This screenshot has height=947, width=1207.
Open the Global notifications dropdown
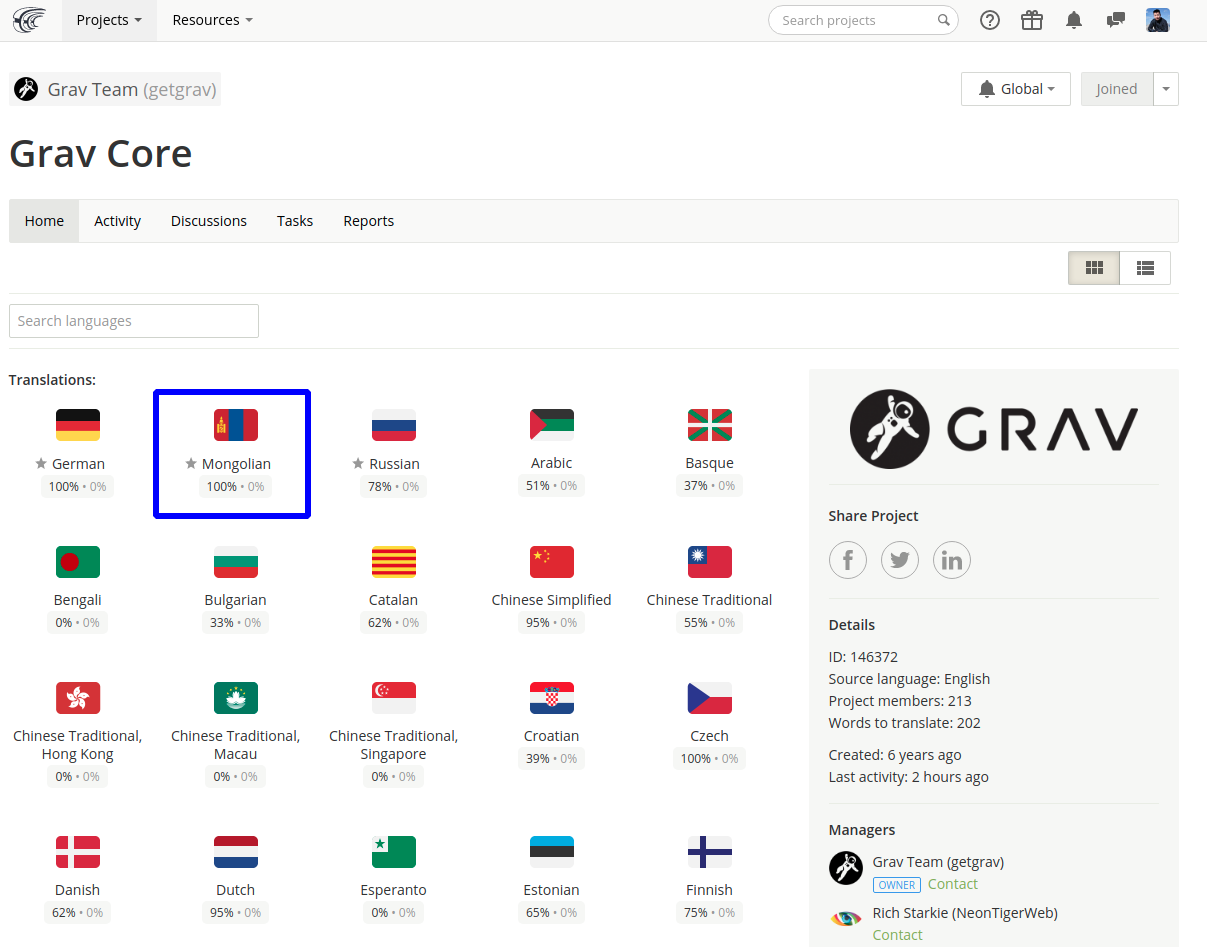1016,89
